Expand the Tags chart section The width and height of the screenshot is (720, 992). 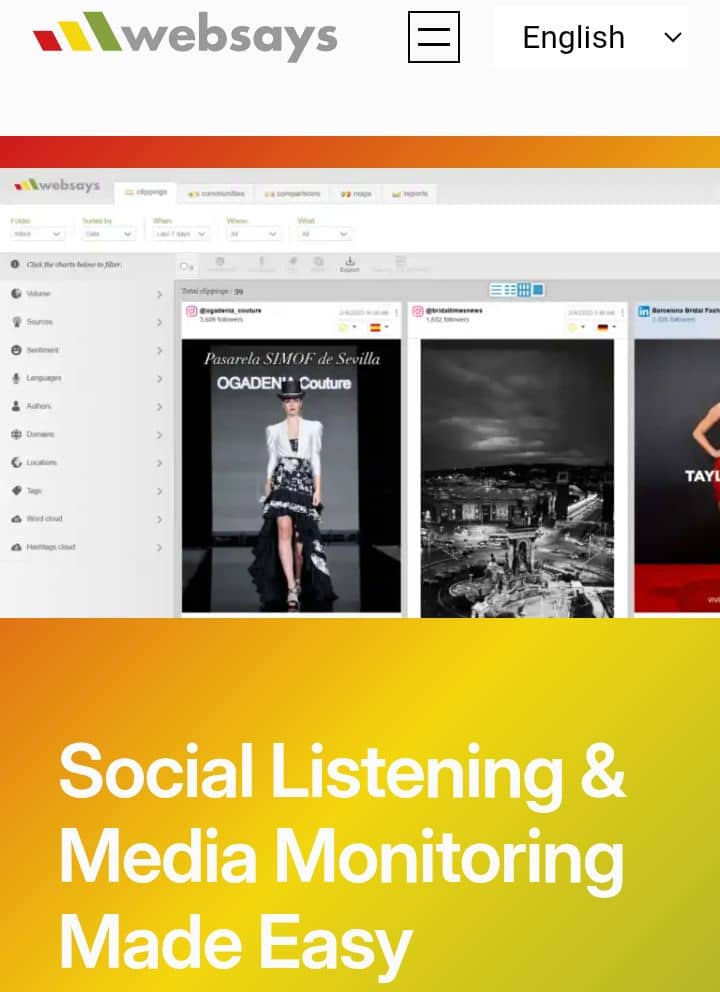tap(159, 491)
